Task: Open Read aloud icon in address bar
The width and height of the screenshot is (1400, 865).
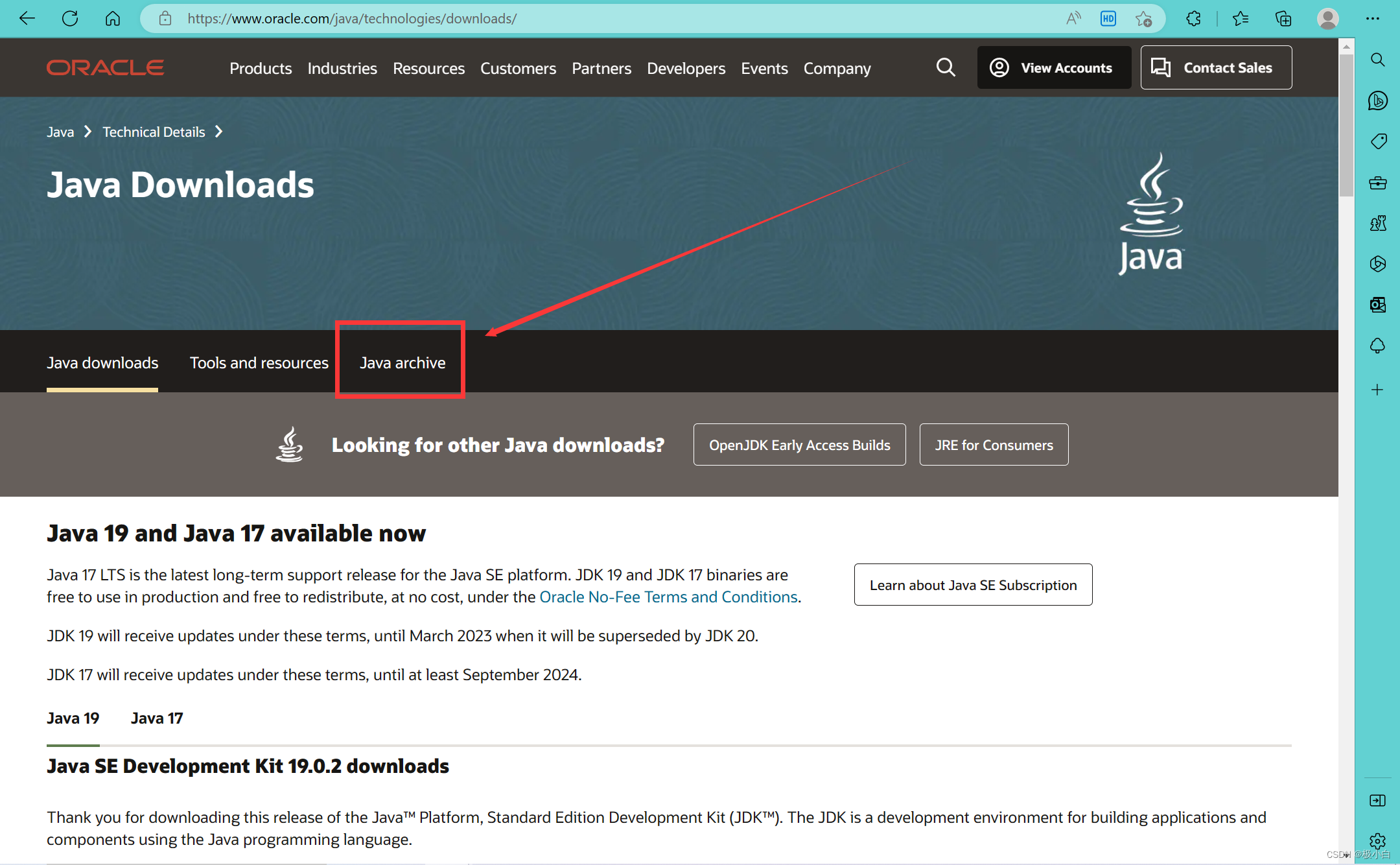Action: [x=1073, y=18]
